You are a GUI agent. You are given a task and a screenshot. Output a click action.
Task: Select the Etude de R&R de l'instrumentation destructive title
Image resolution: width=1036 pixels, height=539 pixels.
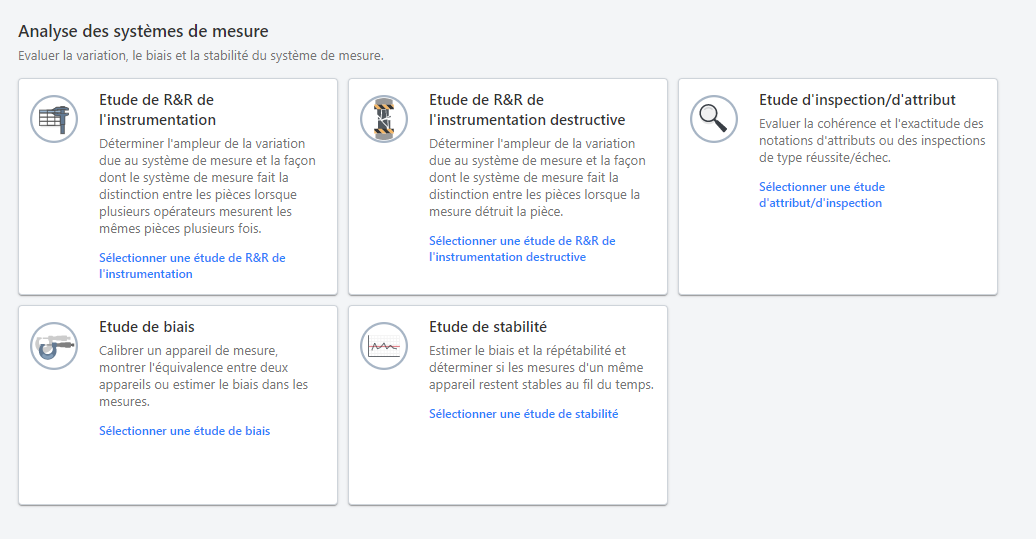point(527,110)
